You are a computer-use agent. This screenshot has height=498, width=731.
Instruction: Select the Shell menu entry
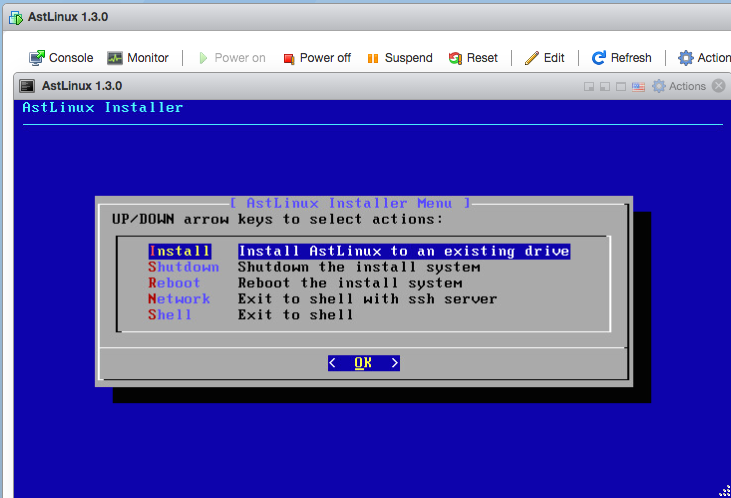(x=251, y=315)
